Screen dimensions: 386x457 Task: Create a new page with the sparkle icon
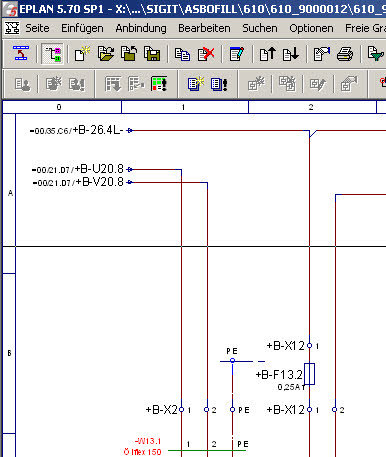click(x=82, y=54)
